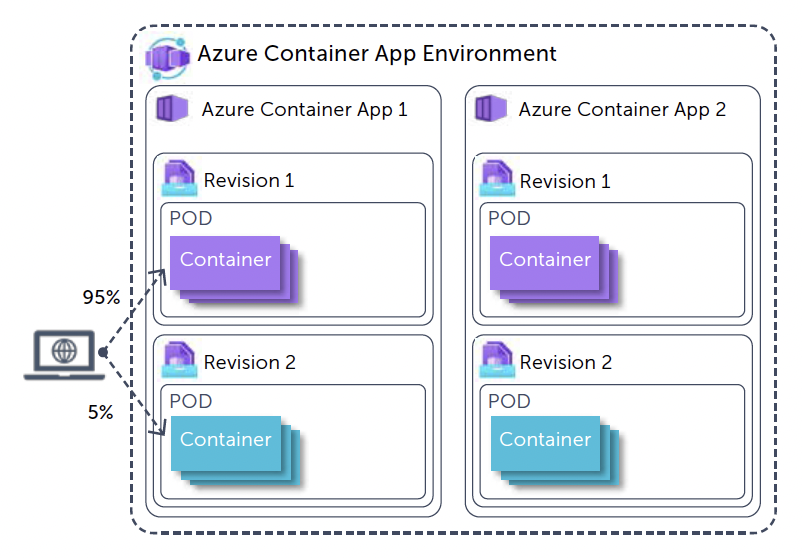Click Revision 1 icon in Container App 1

[180, 178]
